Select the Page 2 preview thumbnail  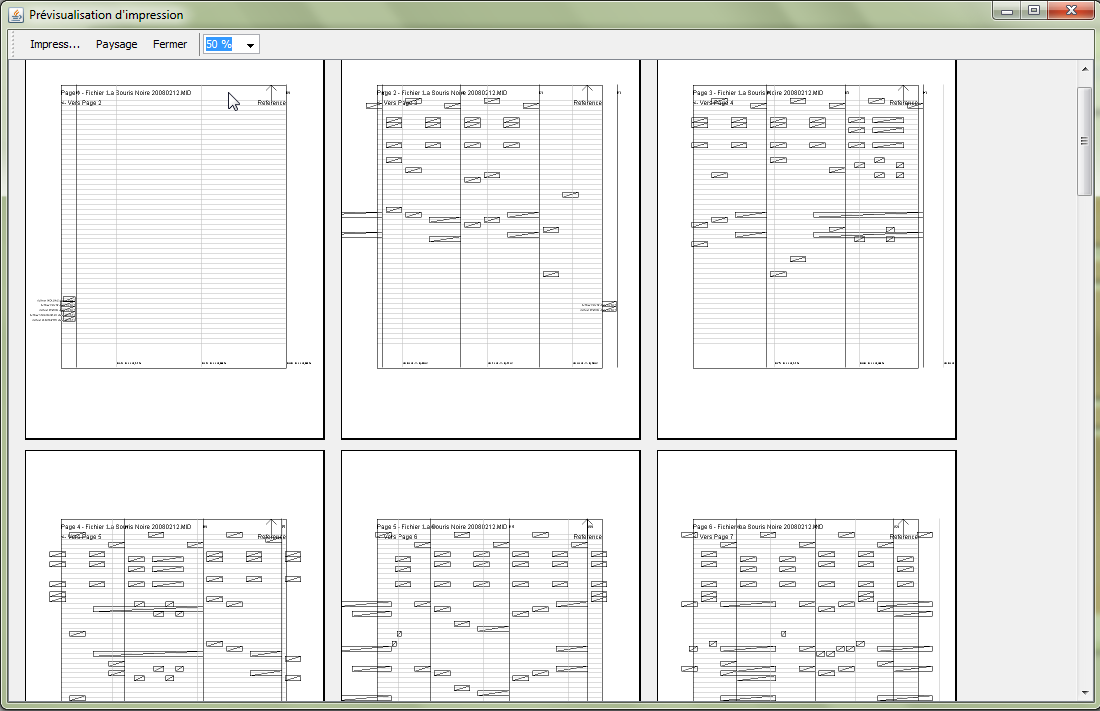490,249
